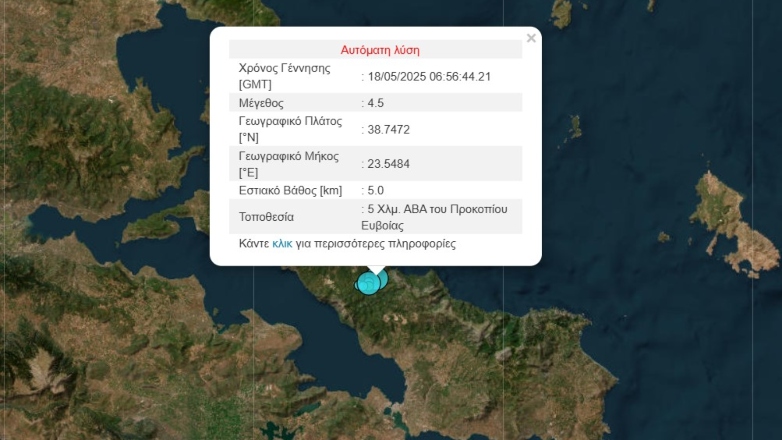Click the 'Μέγεθος' row label
782x440 pixels.
coord(262,102)
